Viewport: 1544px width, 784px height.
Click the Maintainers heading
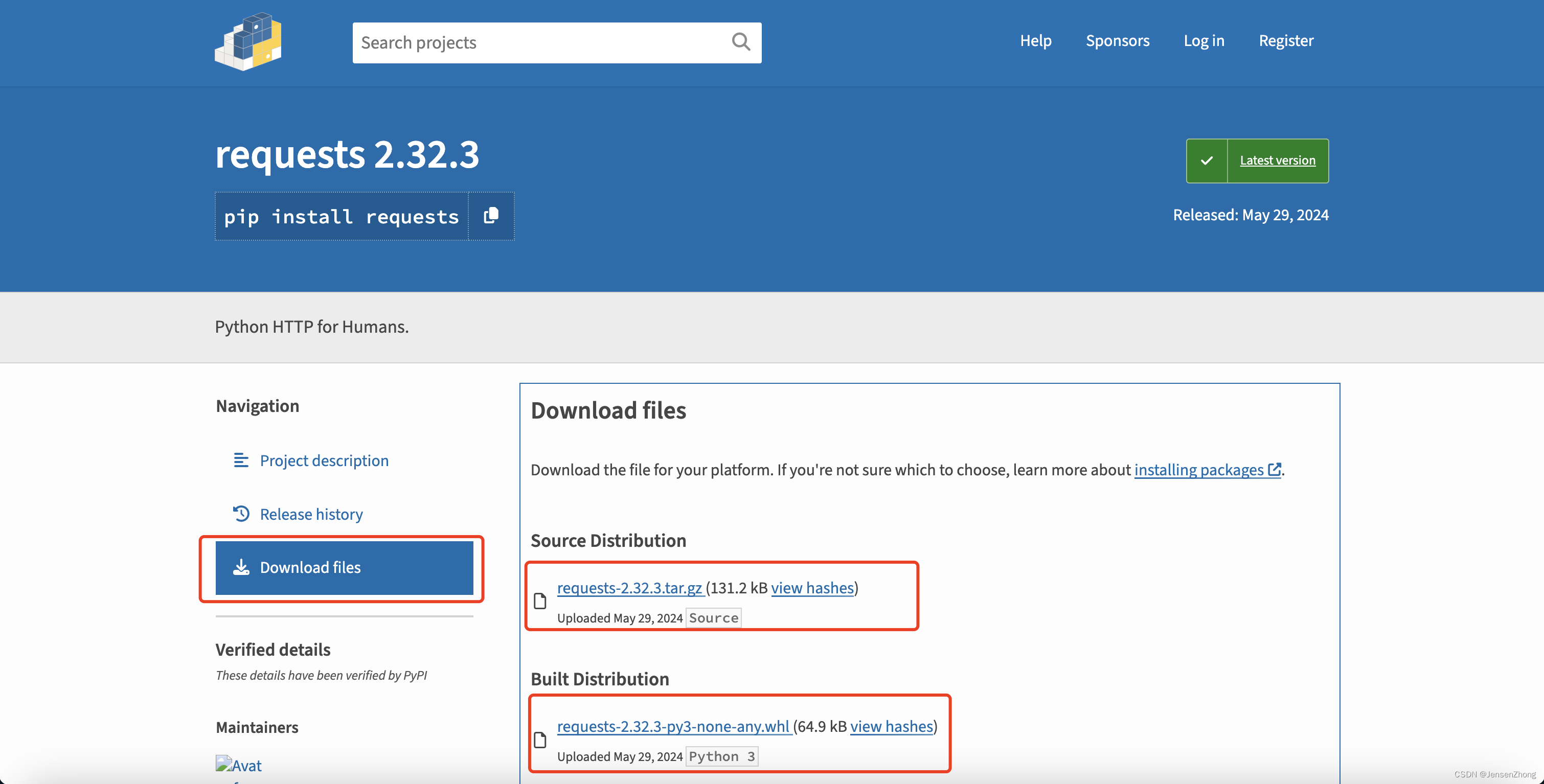[x=257, y=727]
